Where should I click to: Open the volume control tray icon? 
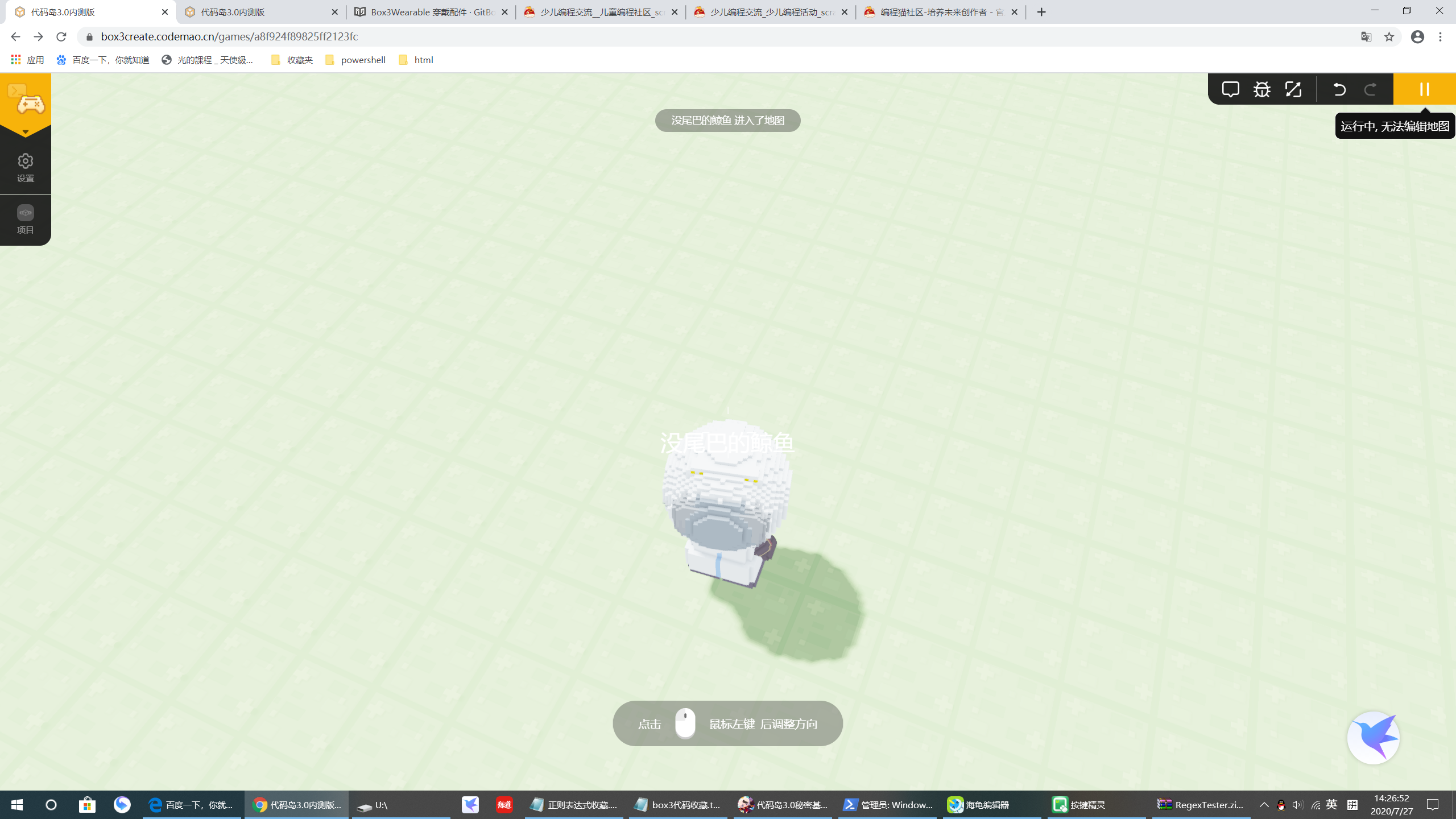click(x=1298, y=805)
